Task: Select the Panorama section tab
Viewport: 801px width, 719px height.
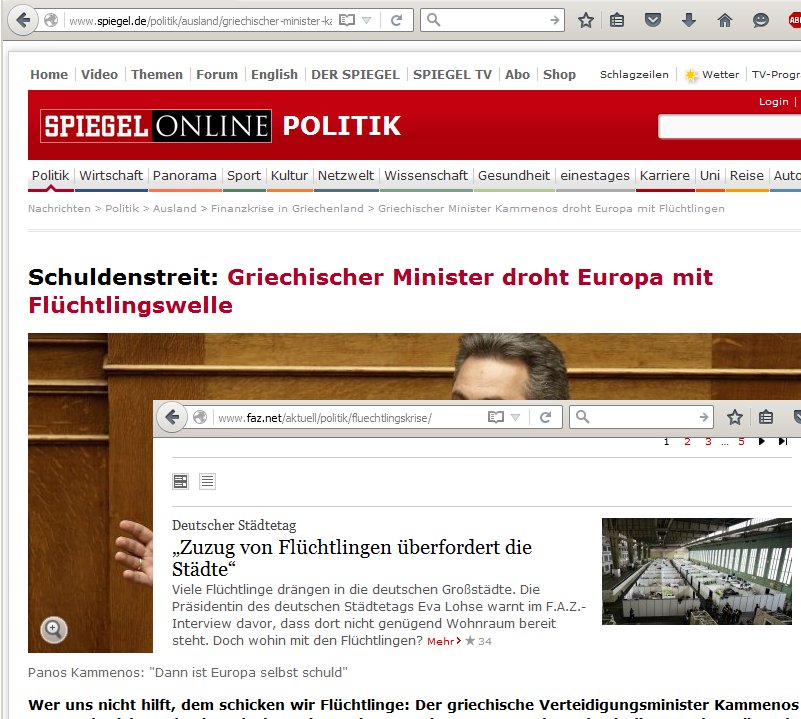Action: (184, 176)
